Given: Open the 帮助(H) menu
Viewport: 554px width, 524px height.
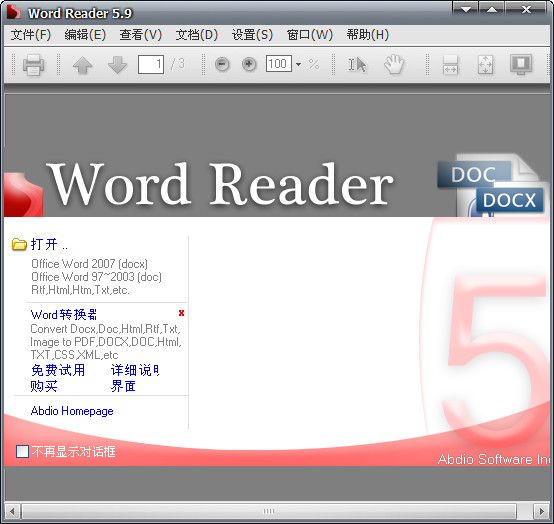Looking at the screenshot, I should [x=367, y=35].
